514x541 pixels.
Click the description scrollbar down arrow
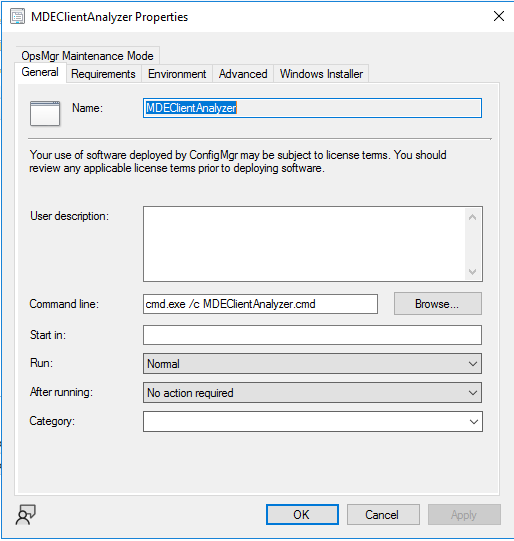tap(473, 272)
